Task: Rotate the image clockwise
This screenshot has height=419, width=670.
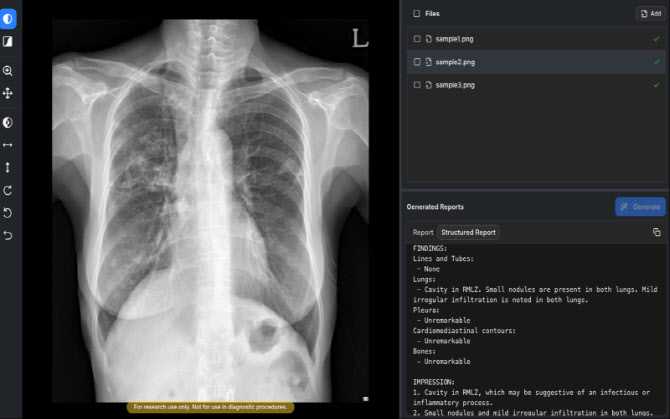Action: [8, 190]
